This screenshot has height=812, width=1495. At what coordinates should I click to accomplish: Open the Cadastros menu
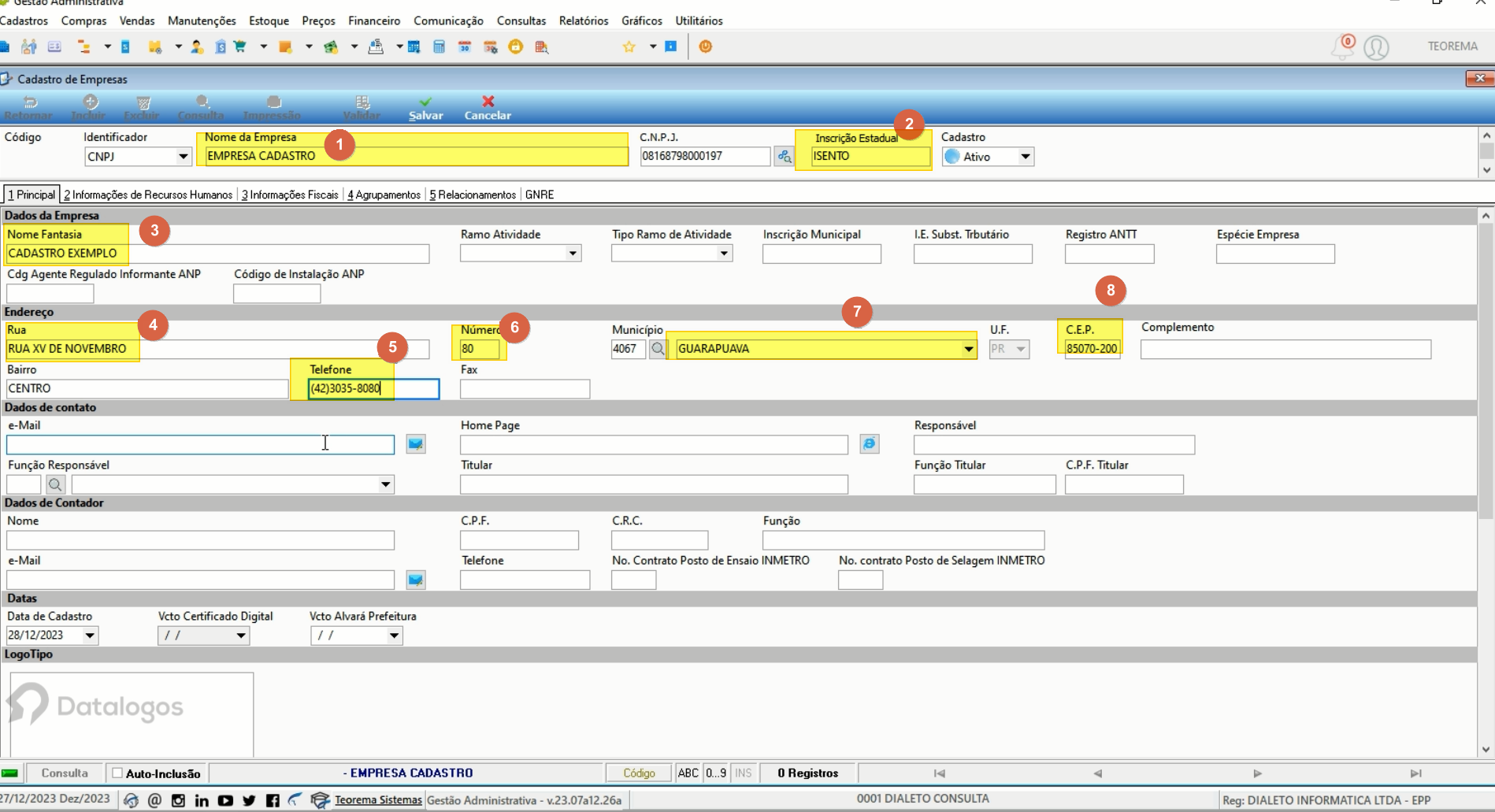24,20
